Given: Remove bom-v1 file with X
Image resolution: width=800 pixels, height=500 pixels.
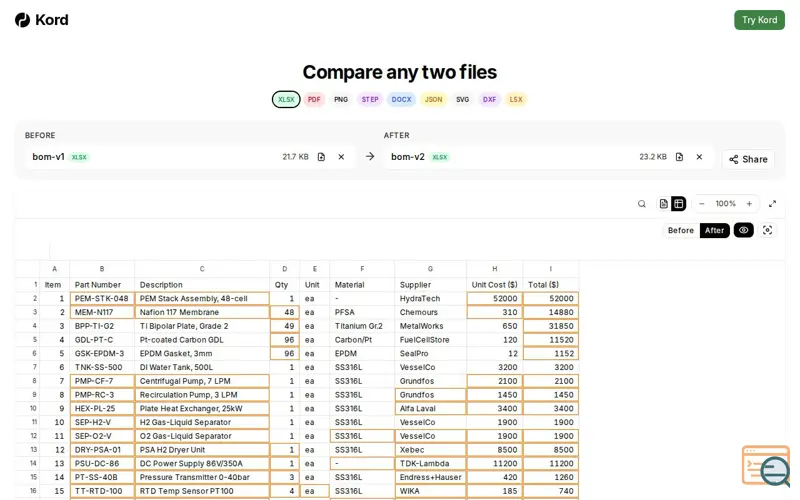Looking at the screenshot, I should [x=341, y=157].
